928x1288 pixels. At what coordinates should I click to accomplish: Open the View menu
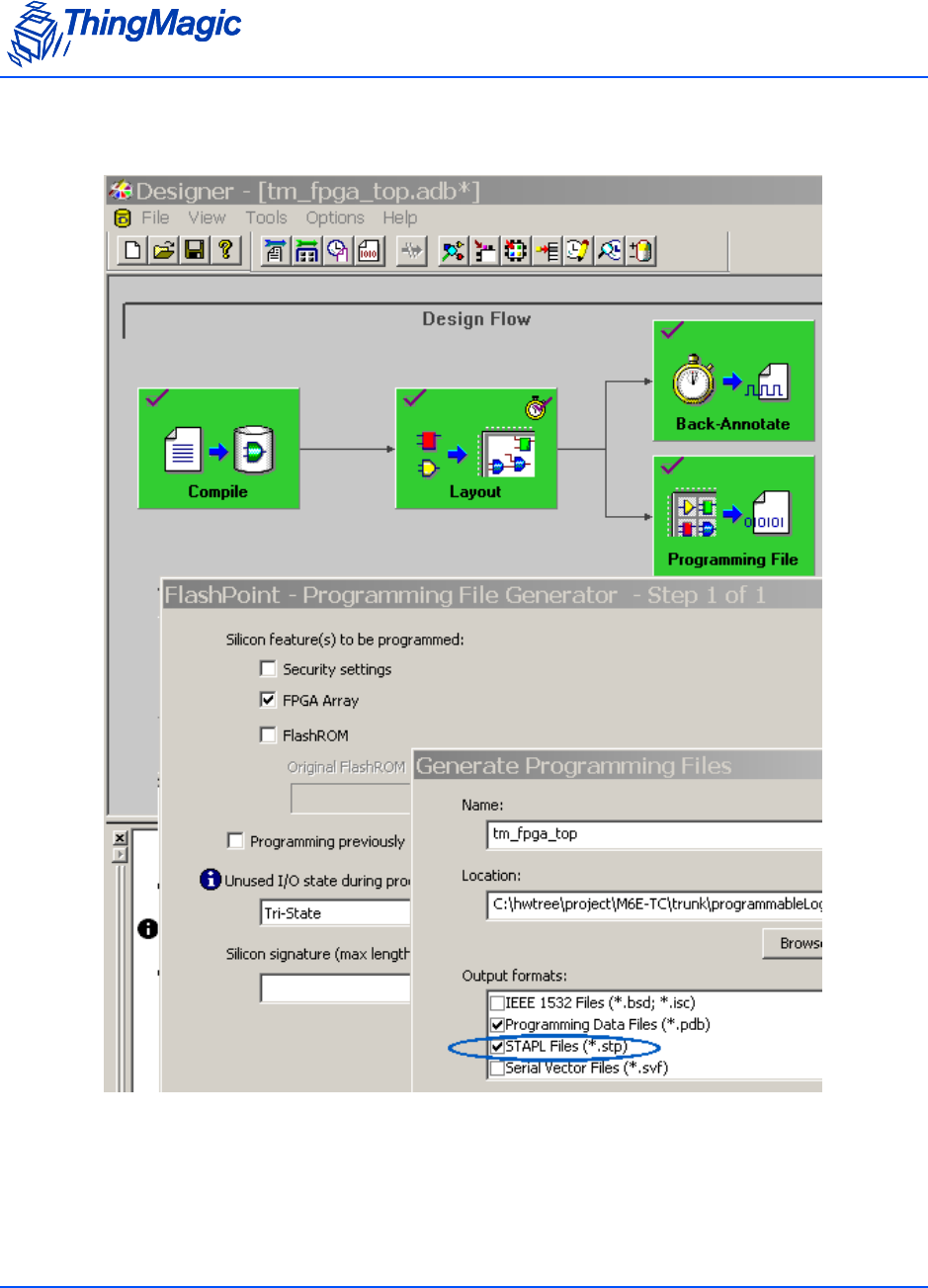[208, 217]
